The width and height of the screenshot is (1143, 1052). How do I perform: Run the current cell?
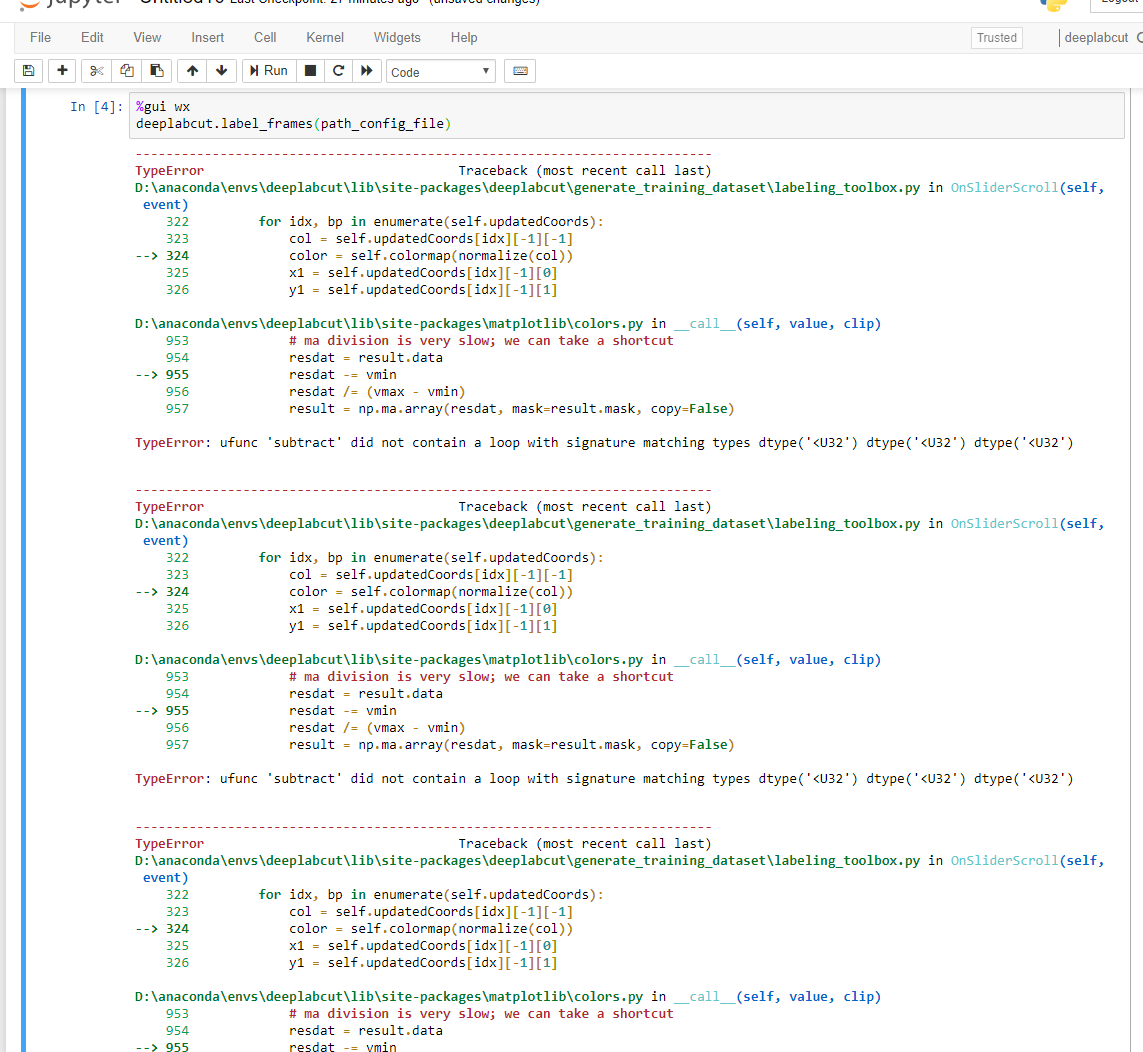269,71
